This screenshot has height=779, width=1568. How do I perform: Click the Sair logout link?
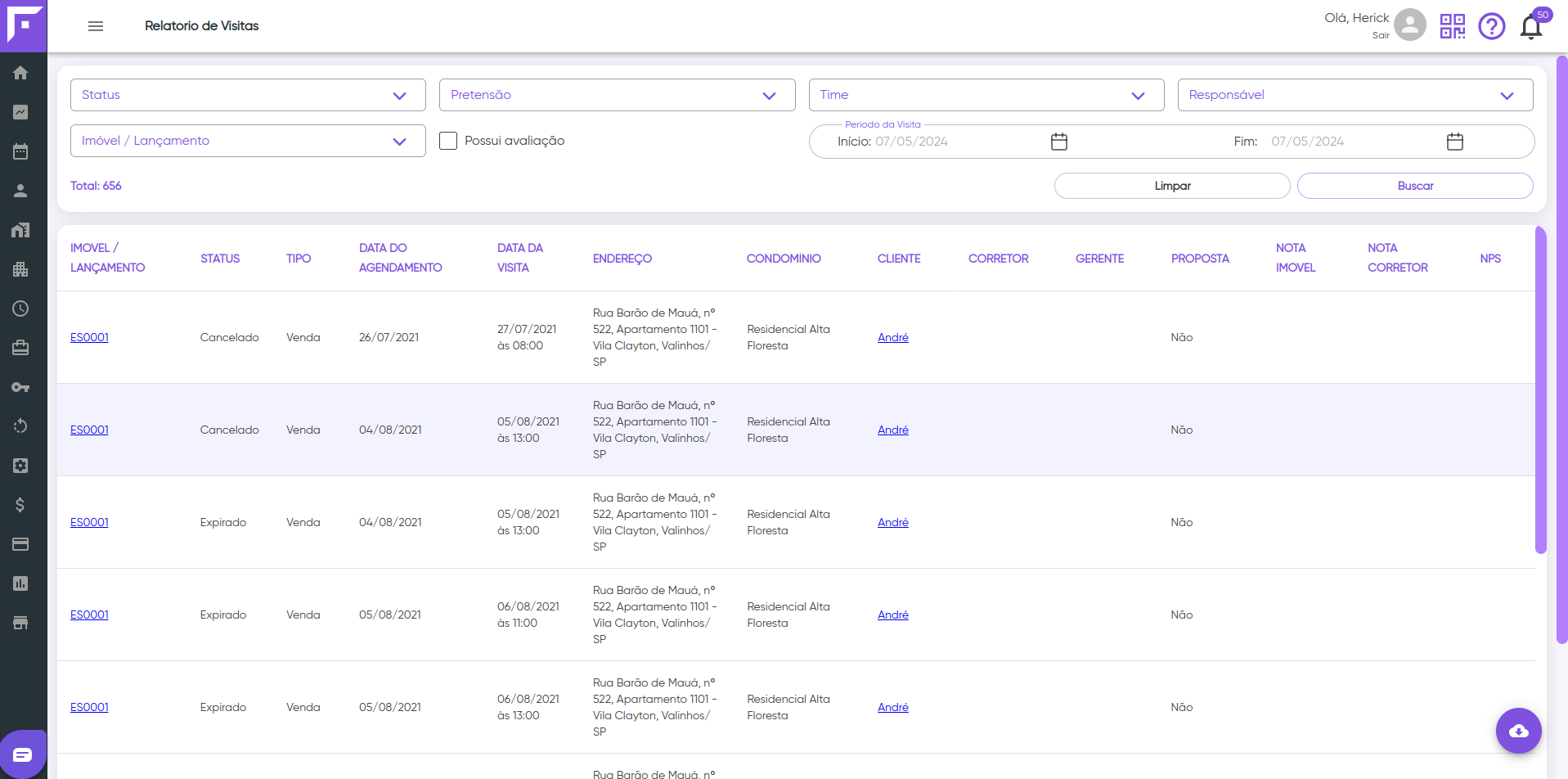(1381, 35)
